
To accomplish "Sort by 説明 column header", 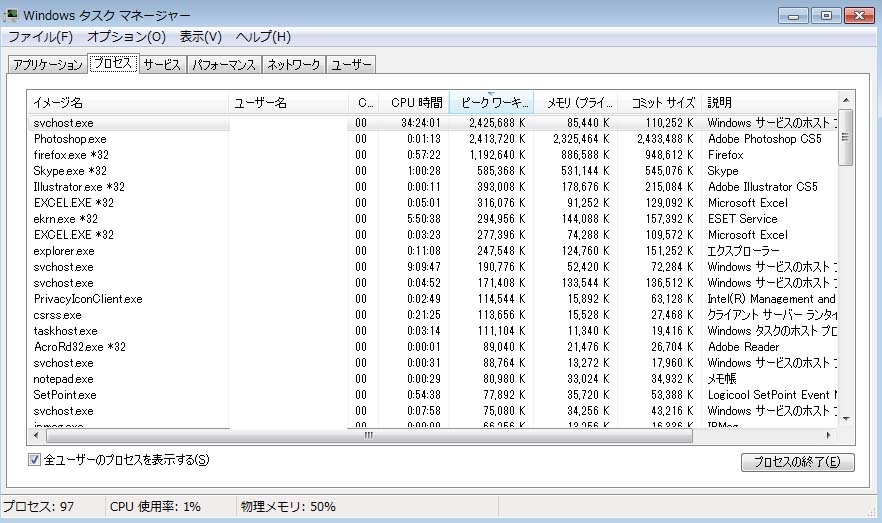I will coord(771,103).
